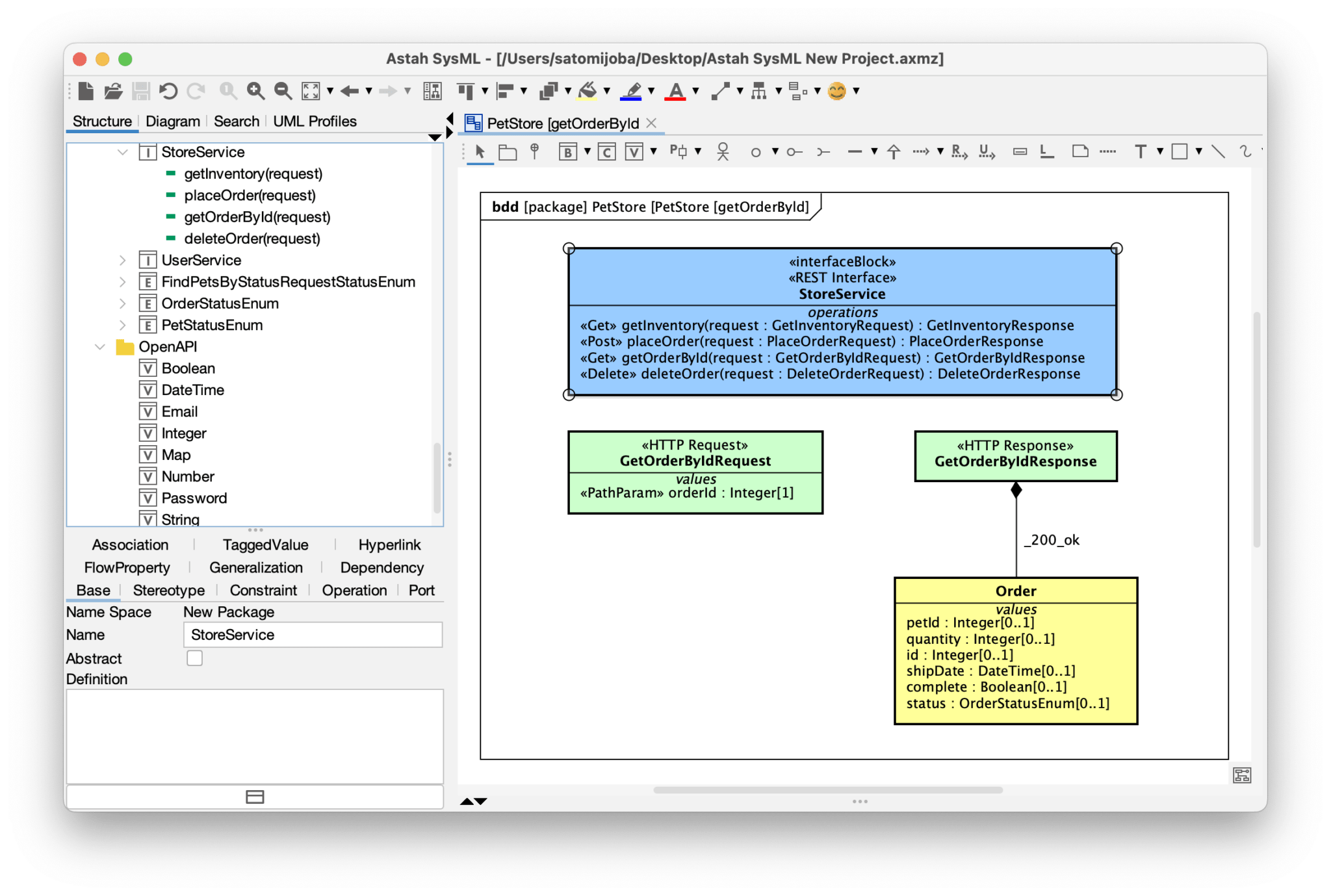Image resolution: width=1331 pixels, height=896 pixels.
Task: Select the Block creation tool
Action: click(x=568, y=151)
